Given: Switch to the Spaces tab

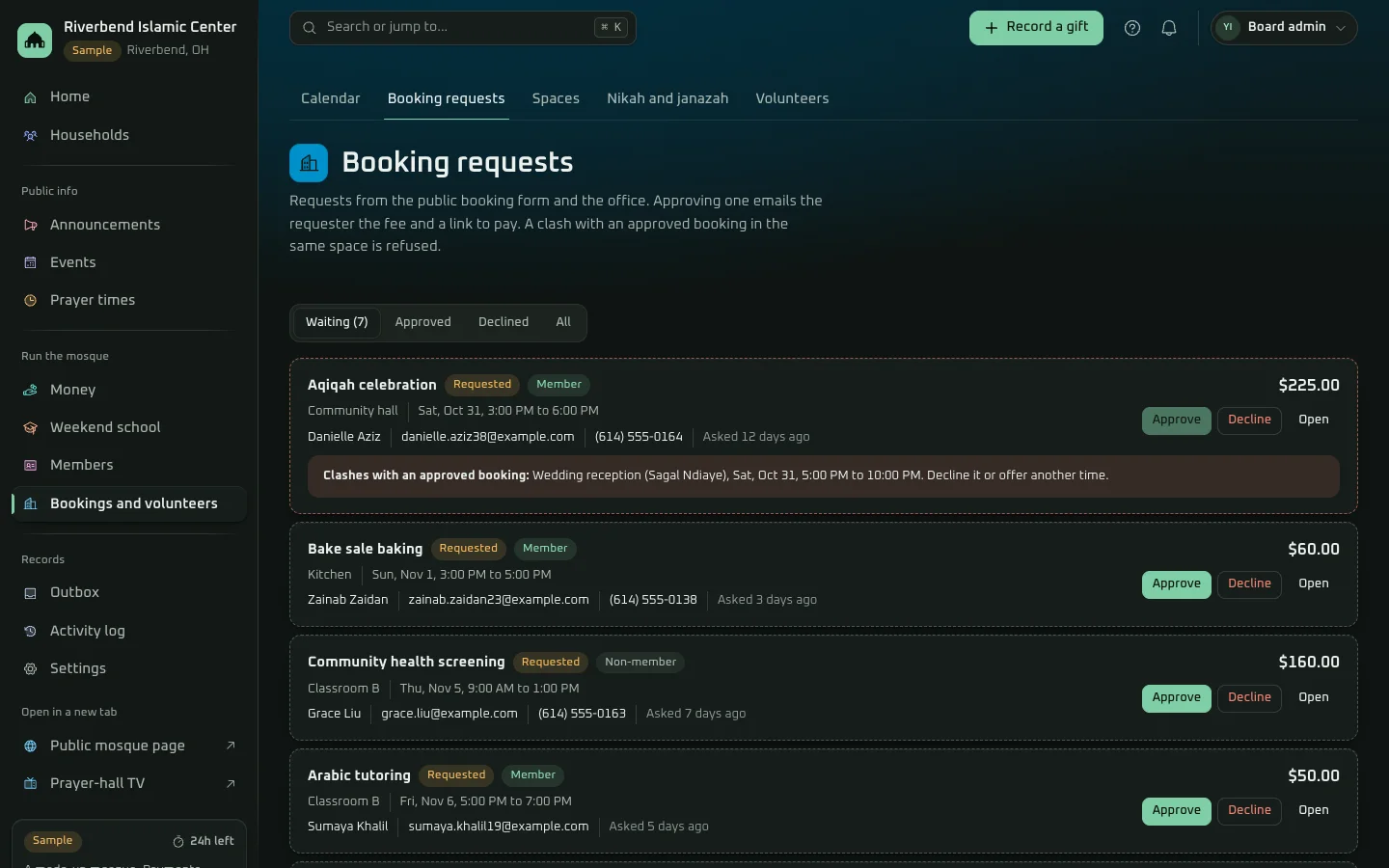Looking at the screenshot, I should point(556,98).
